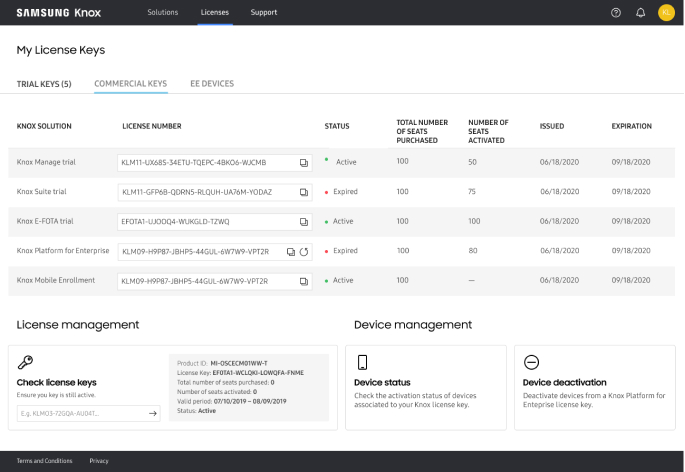Screen dimensions: 685x472
Task: Switch to the Commercial Keys tab
Action: (x=131, y=83)
